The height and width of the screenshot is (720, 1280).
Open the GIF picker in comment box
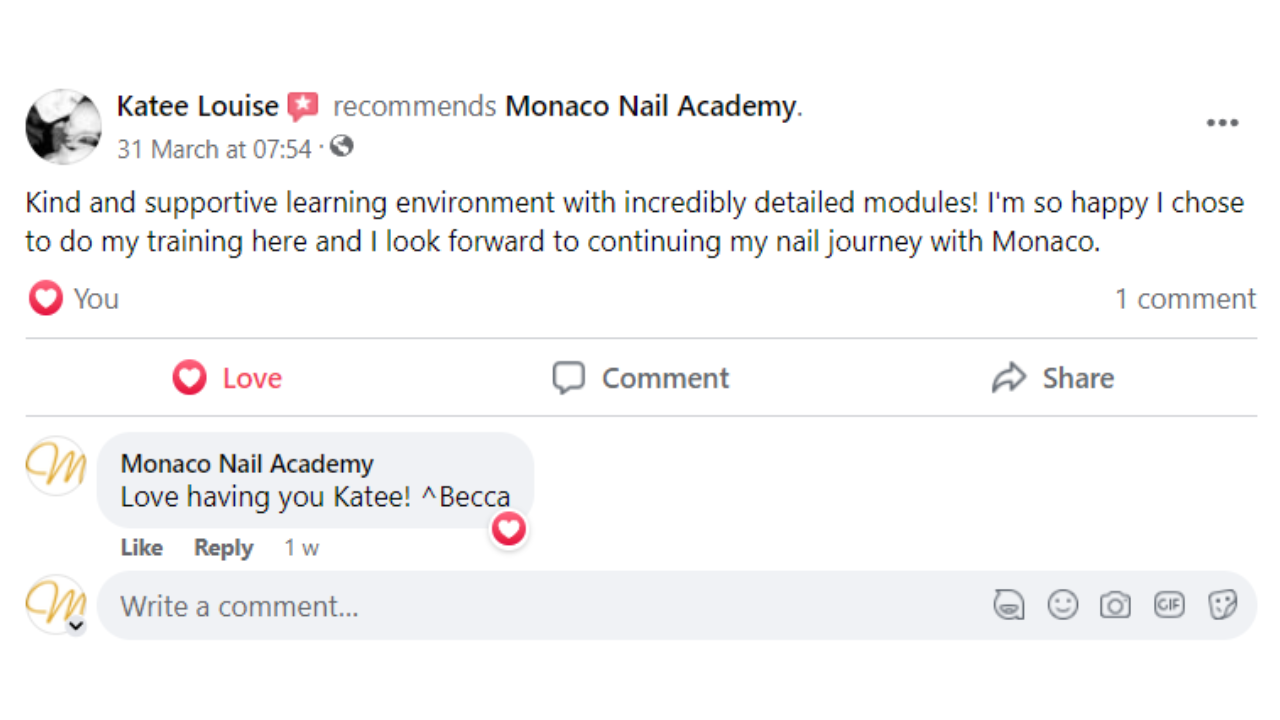1169,605
